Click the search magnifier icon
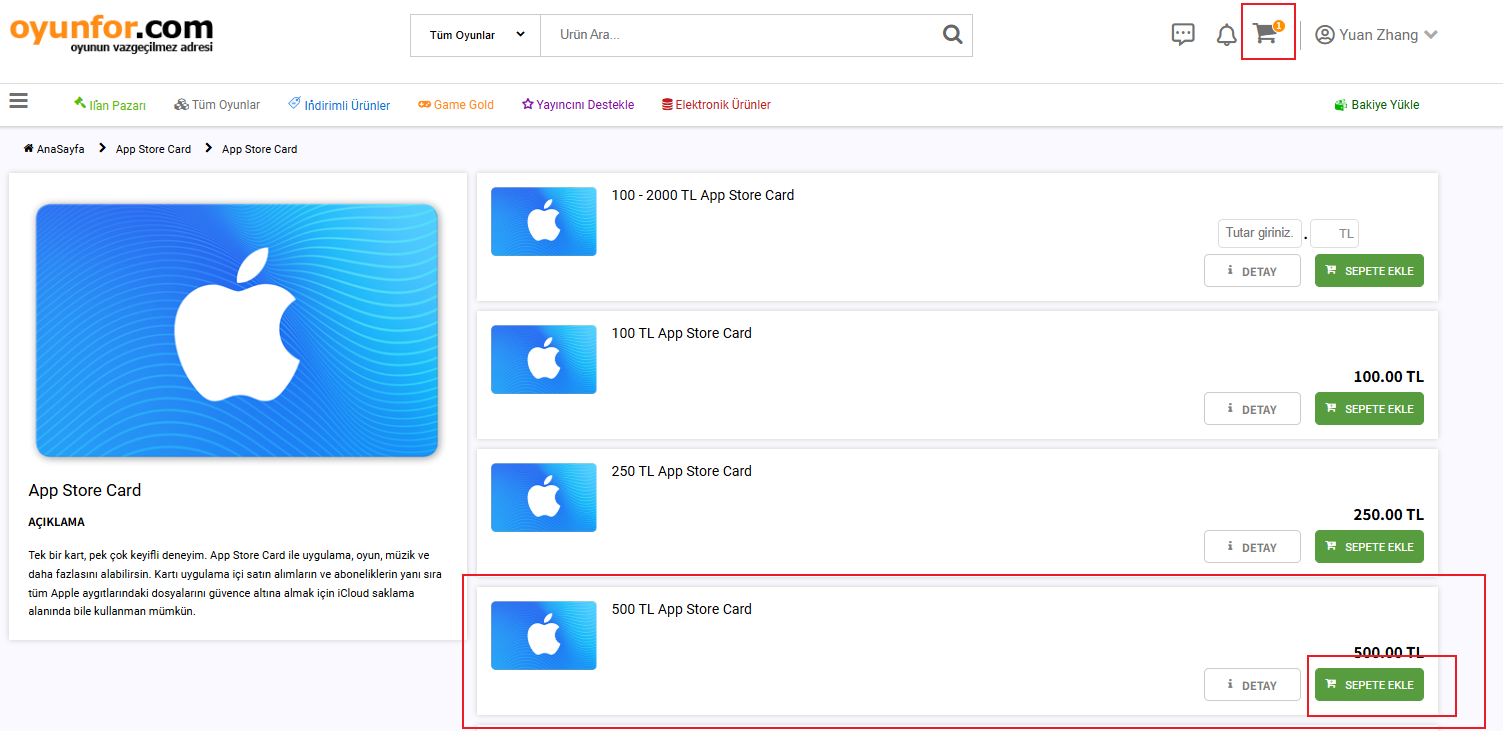The width and height of the screenshot is (1503, 731). [x=952, y=35]
